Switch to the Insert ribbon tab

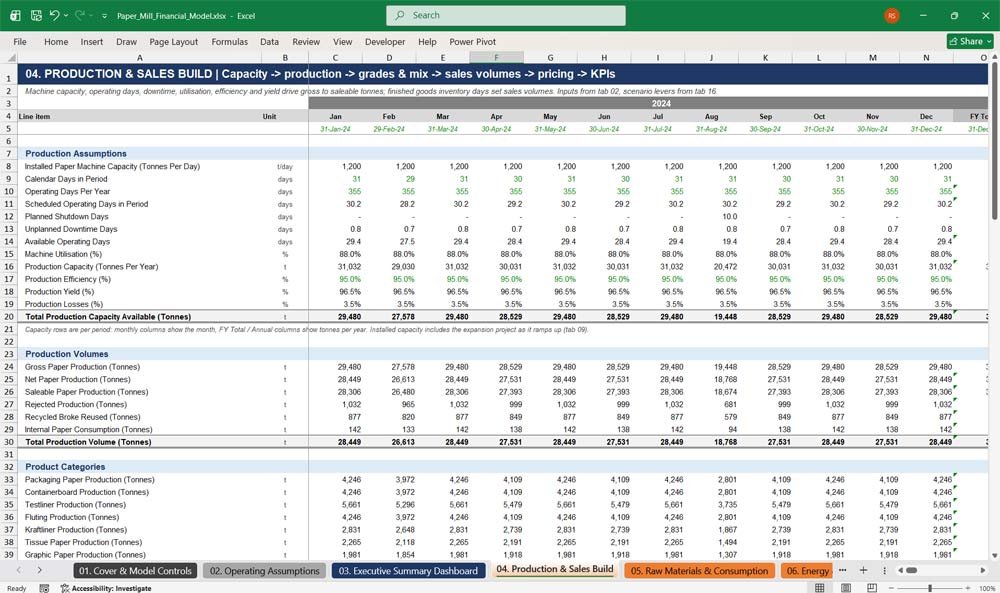92,41
